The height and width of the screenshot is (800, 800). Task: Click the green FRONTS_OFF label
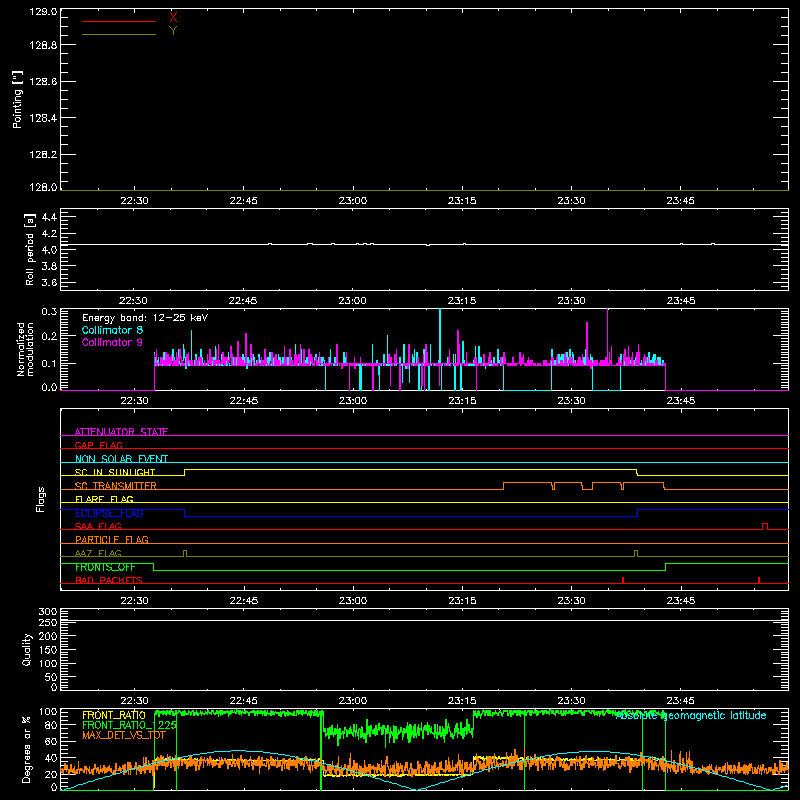tap(105, 567)
